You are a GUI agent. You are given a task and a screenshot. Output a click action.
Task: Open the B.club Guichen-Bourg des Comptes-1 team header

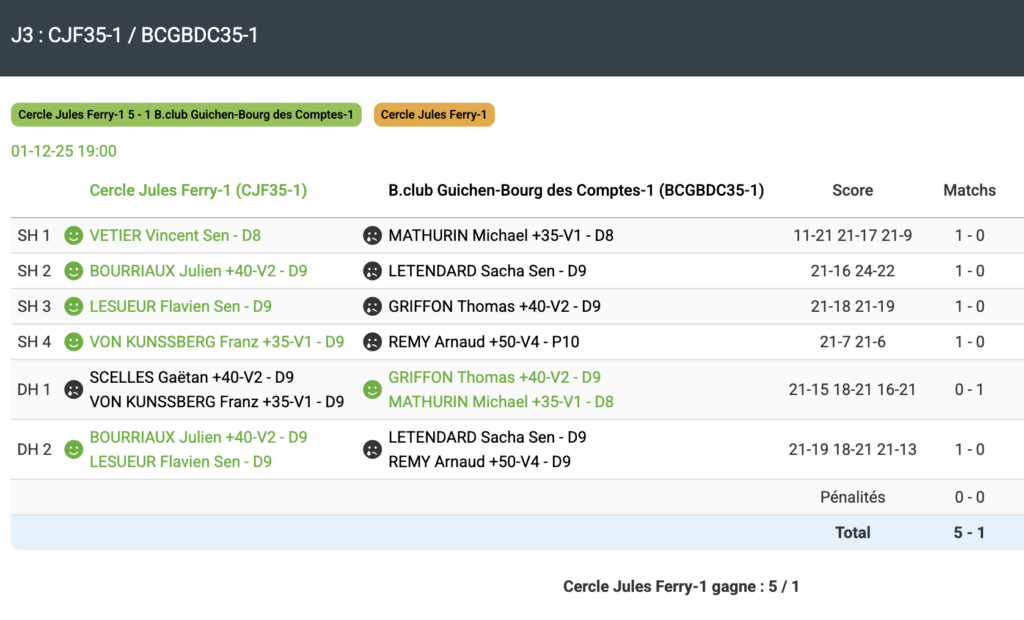(576, 190)
